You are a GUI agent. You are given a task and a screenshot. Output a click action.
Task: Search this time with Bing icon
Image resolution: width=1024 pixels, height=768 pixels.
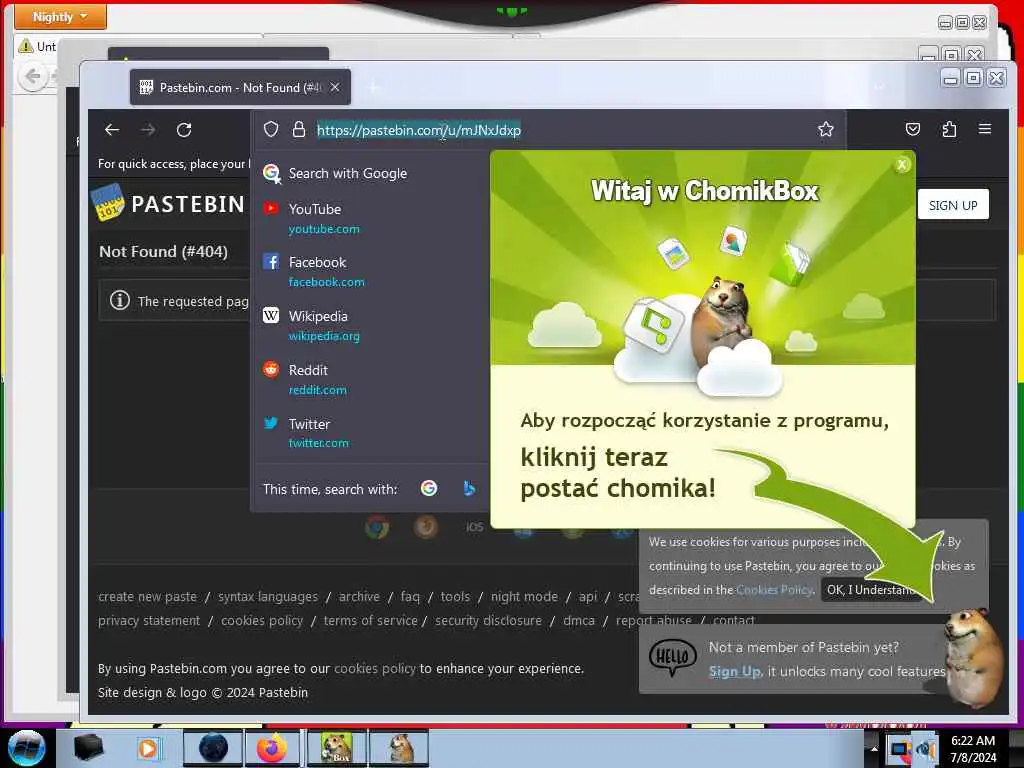(469, 488)
